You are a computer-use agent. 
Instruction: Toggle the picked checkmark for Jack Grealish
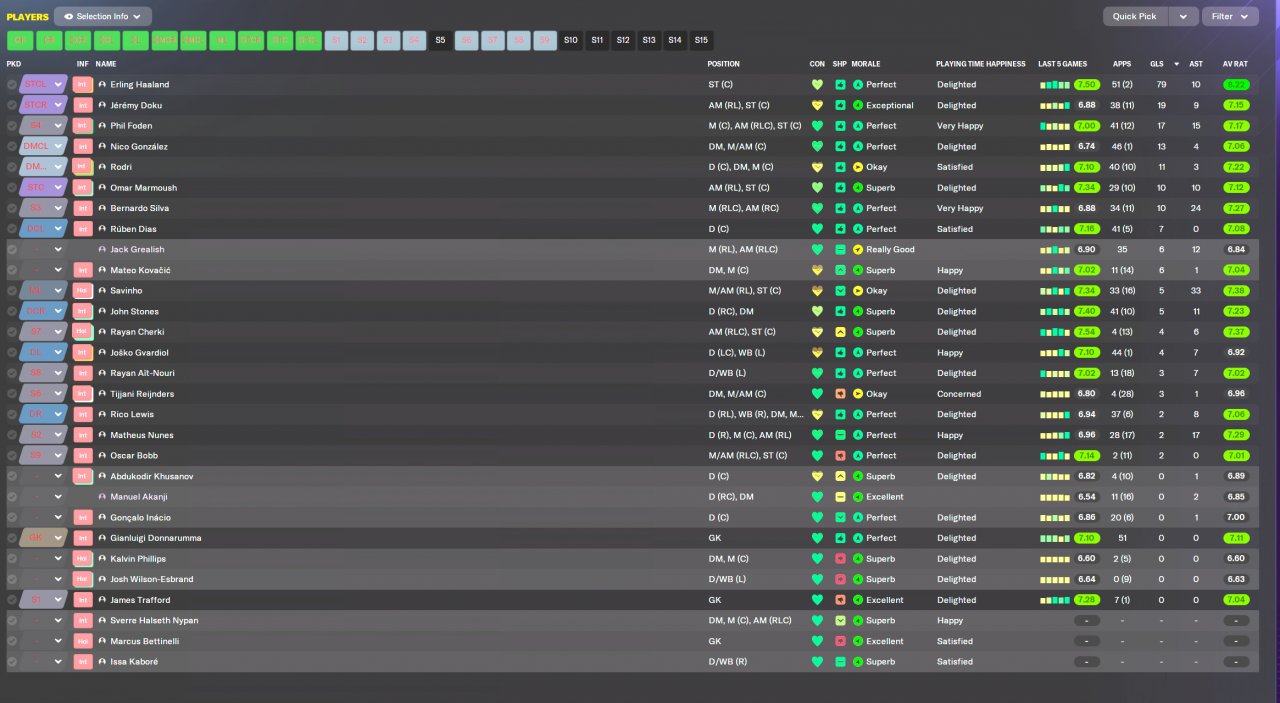[x=12, y=250]
